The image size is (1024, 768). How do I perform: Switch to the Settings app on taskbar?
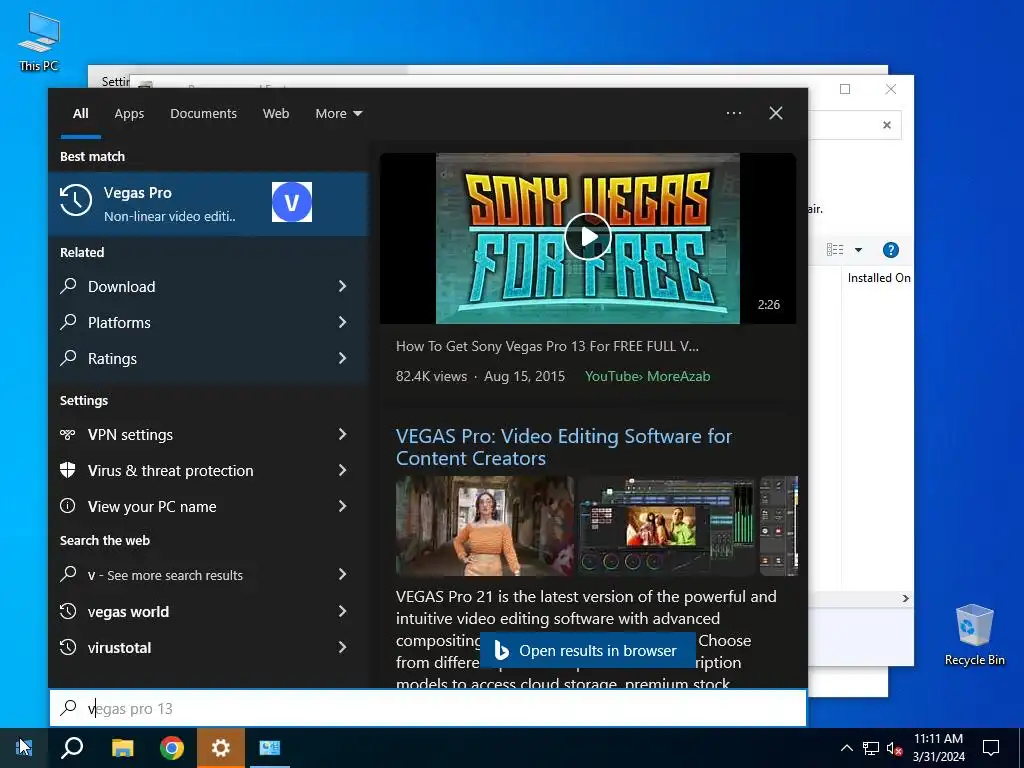tap(221, 748)
